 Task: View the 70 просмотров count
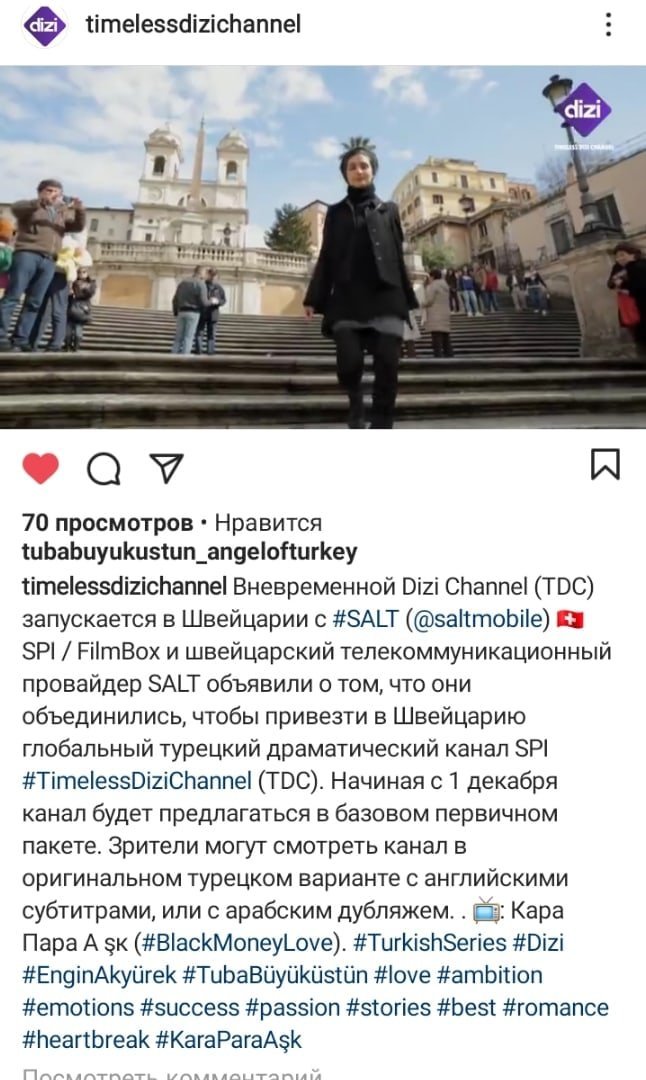click(107, 523)
